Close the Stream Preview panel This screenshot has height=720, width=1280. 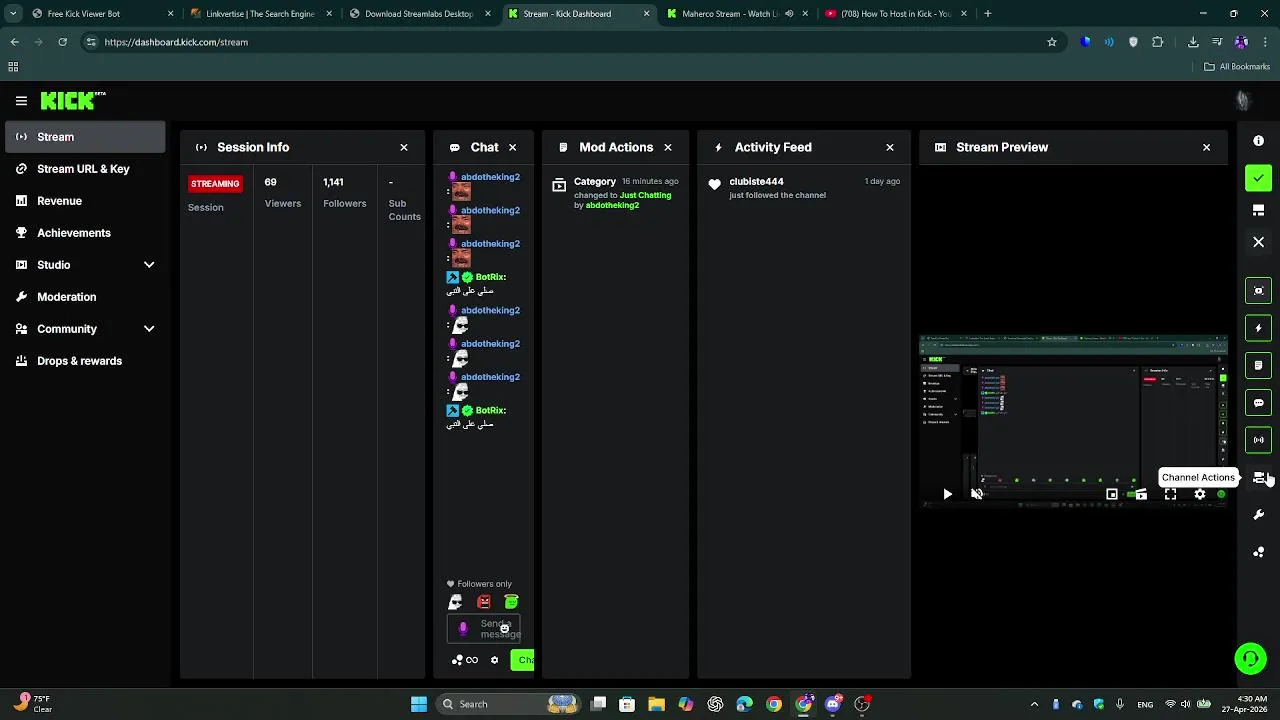(1206, 147)
